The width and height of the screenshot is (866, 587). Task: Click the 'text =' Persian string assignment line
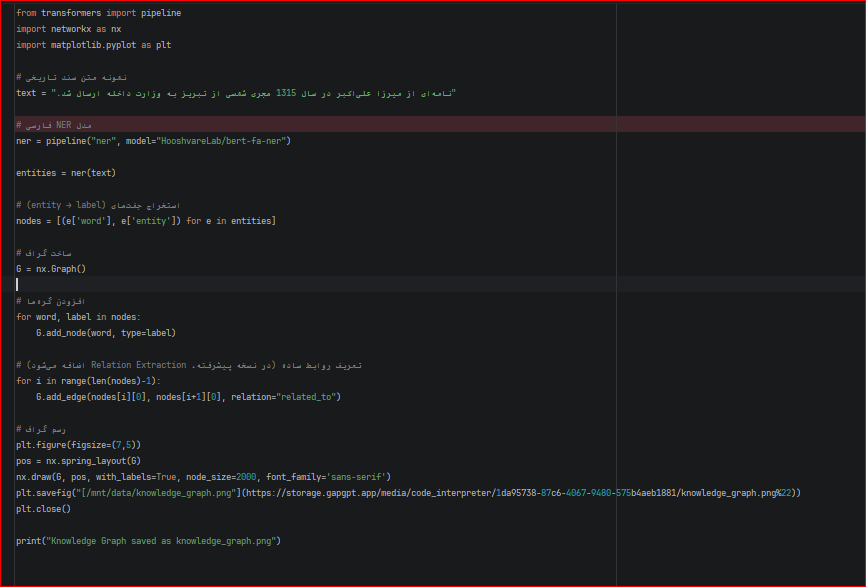click(236, 93)
